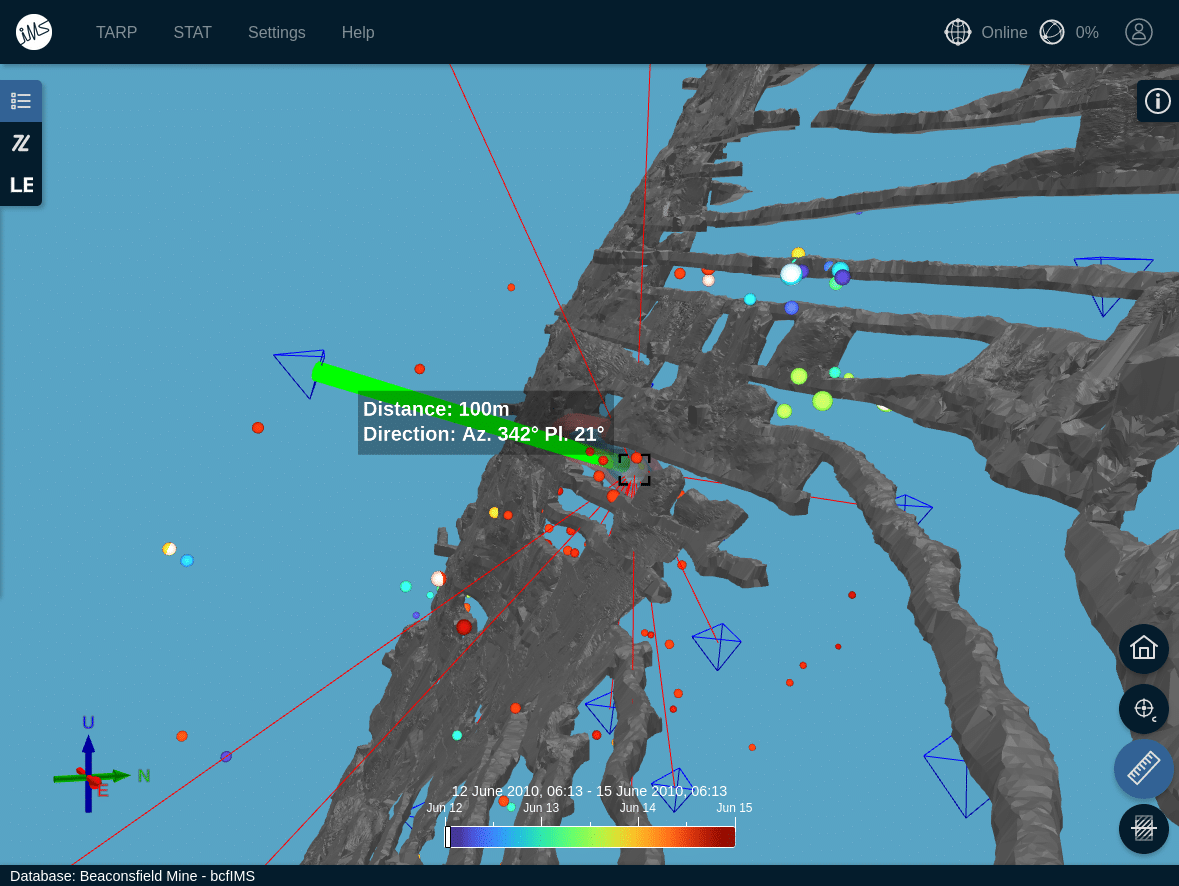The image size is (1179, 886).
Task: Toggle the section clipping plane button
Action: coord(1143,829)
